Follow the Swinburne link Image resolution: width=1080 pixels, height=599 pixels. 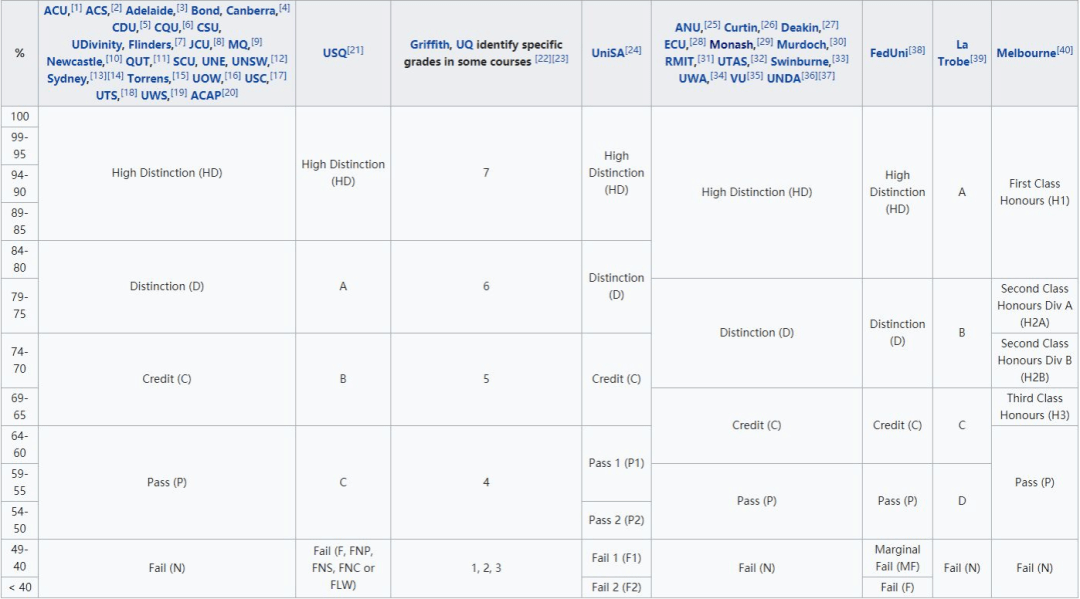800,61
